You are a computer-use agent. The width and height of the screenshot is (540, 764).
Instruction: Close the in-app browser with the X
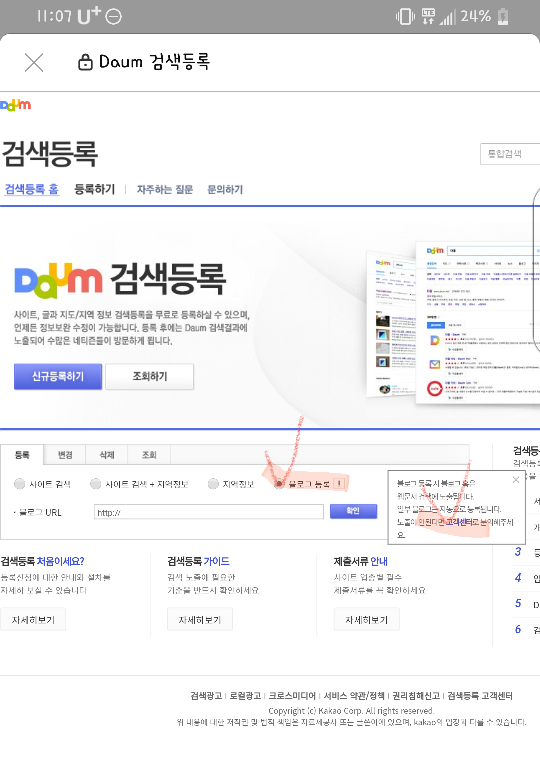(34, 62)
